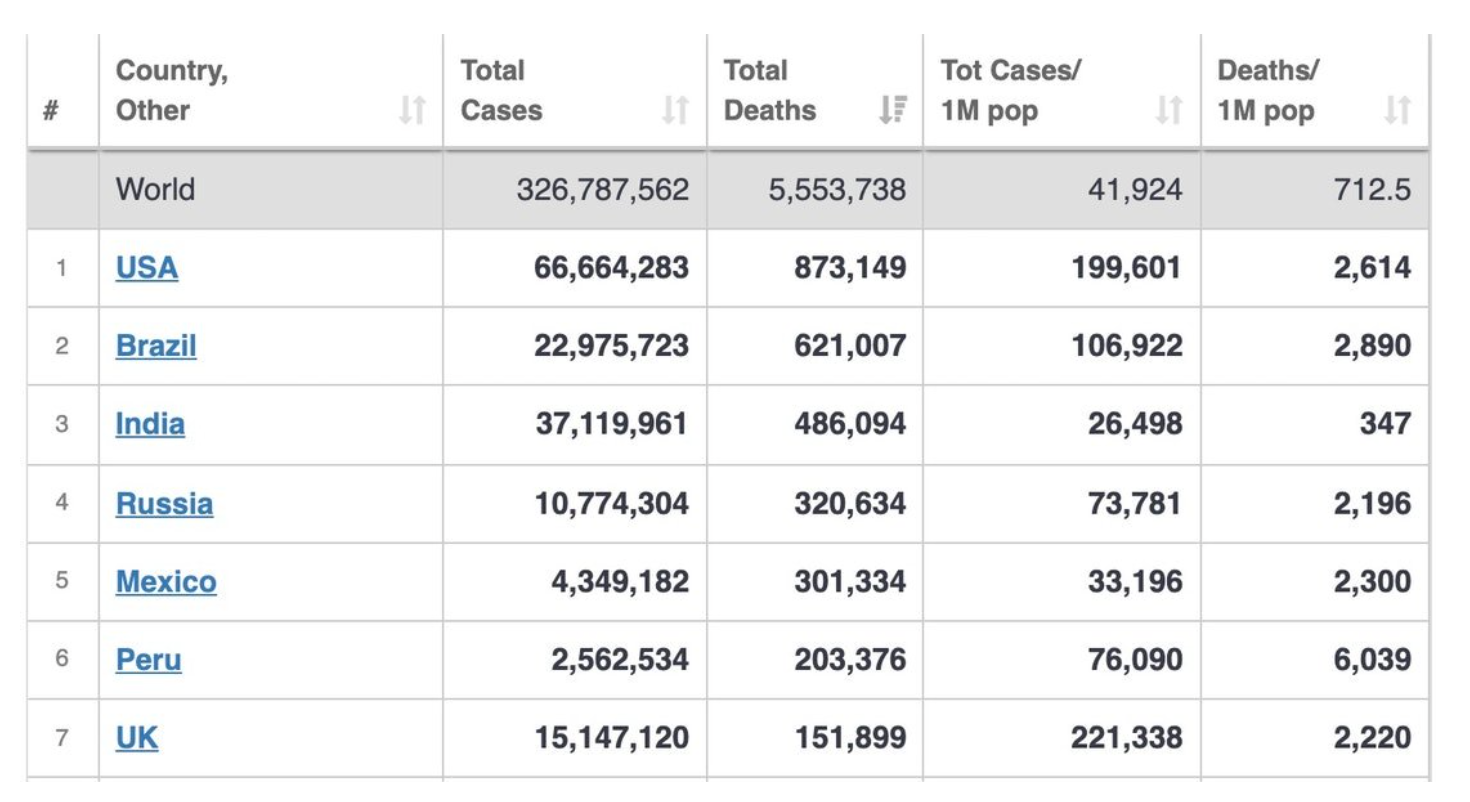1470x802 pixels.
Task: Open the Mexico country link
Action: (x=166, y=581)
